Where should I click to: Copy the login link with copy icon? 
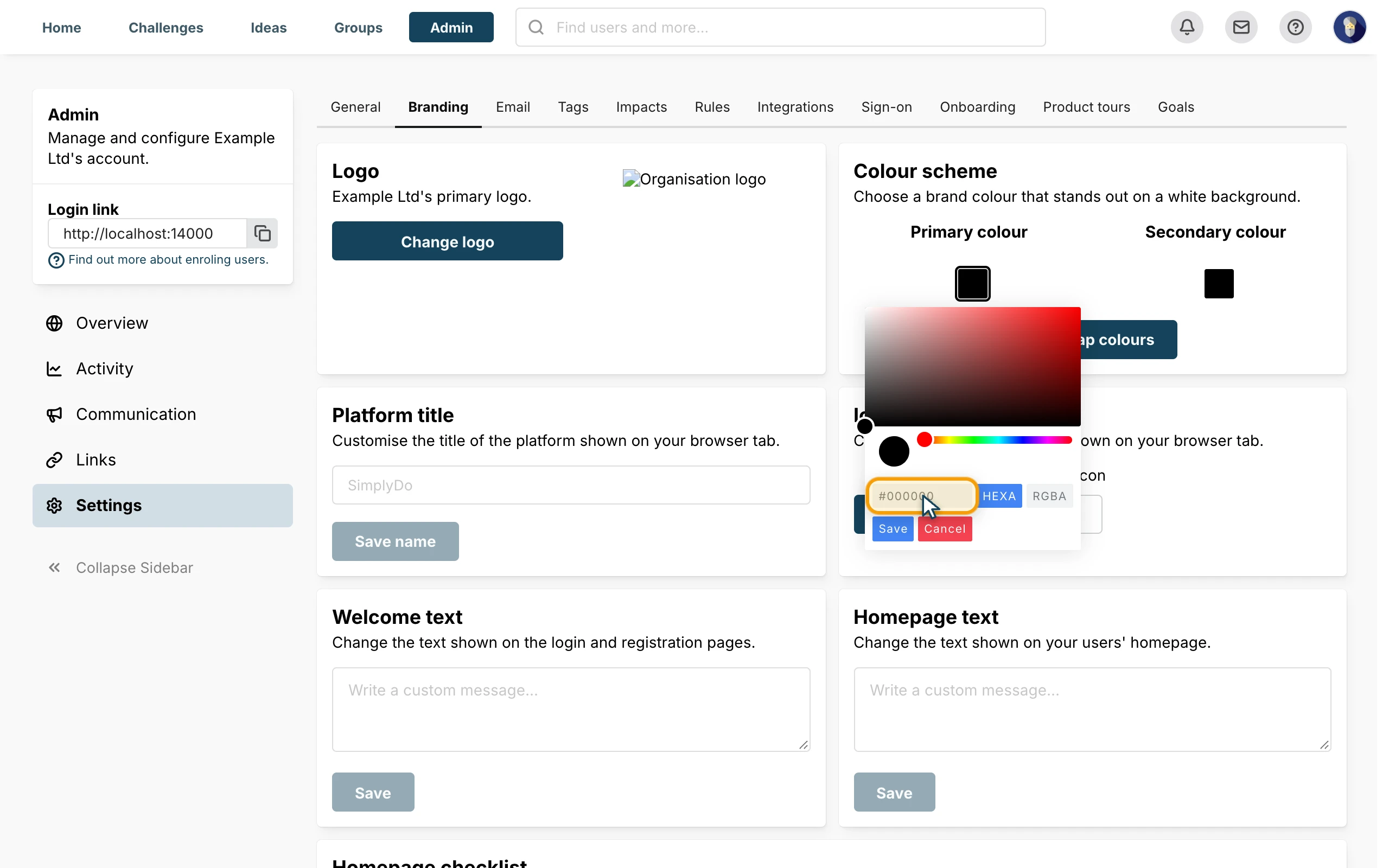(x=262, y=233)
